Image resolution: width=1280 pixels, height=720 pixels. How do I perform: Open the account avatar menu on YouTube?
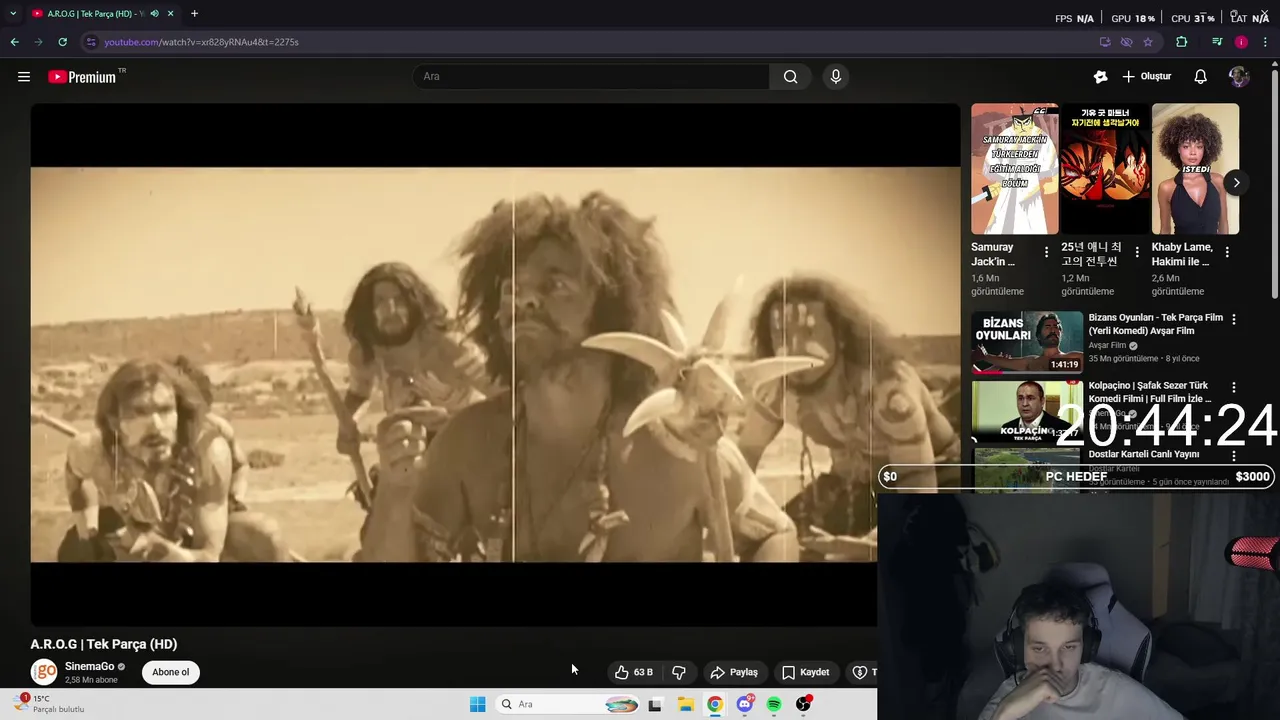click(x=1239, y=76)
